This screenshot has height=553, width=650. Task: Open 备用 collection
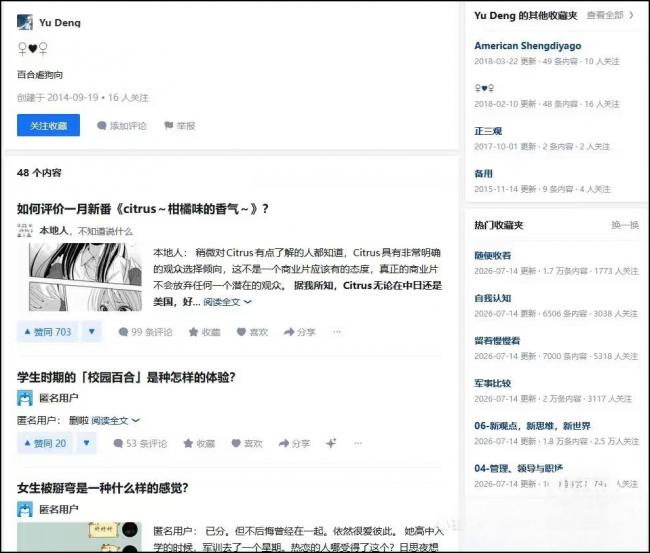click(483, 174)
